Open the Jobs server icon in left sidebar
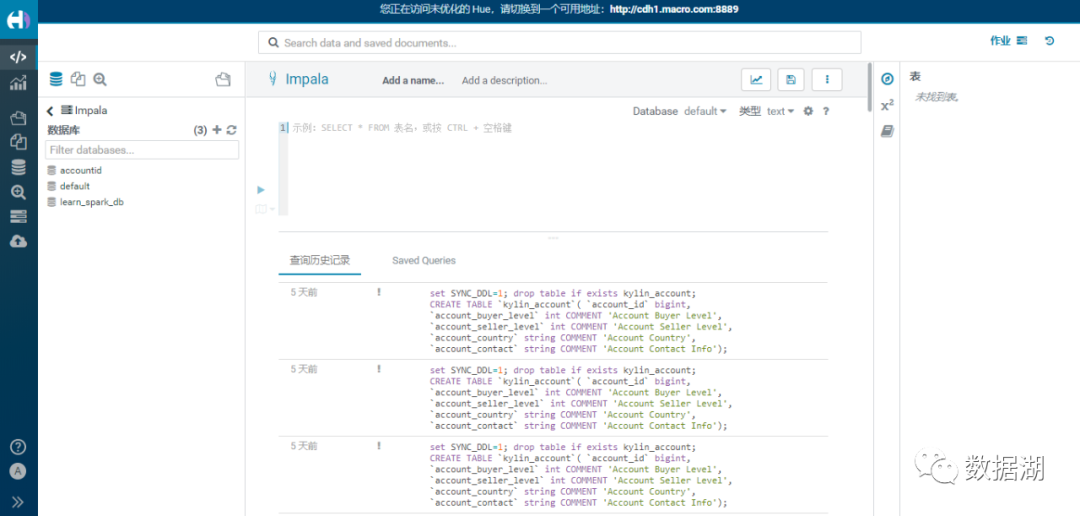Image resolution: width=1080 pixels, height=516 pixels. point(19,217)
